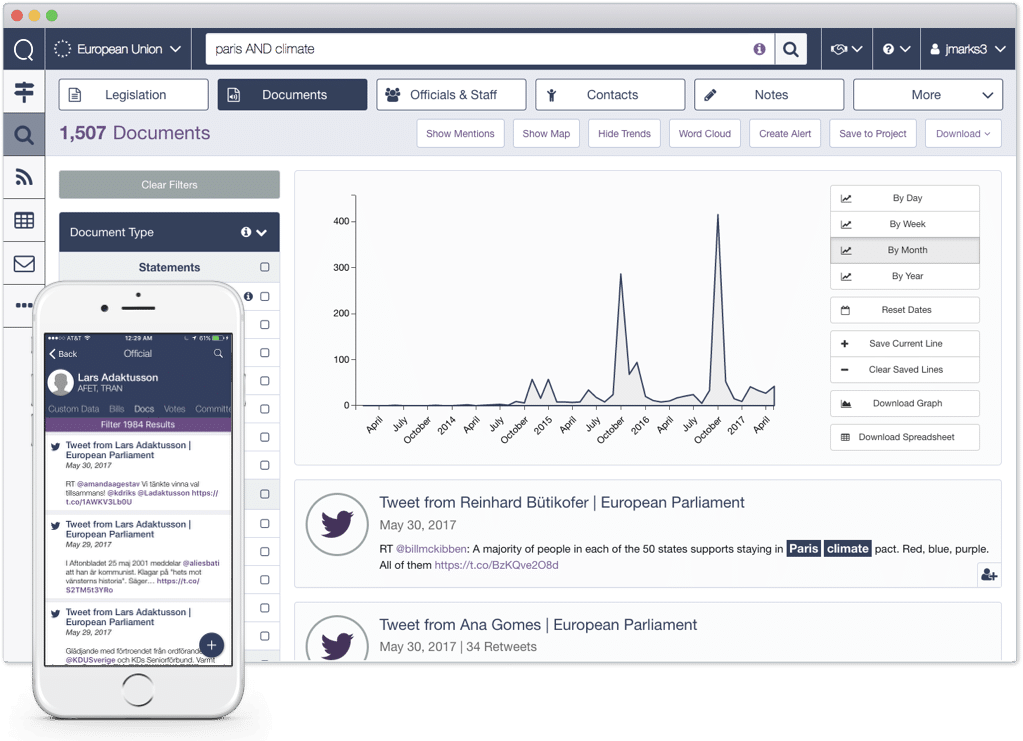Screen dimensions: 1023x741
Task: Open the https://t.co/BzKQve2O8d link
Action: click(496, 566)
